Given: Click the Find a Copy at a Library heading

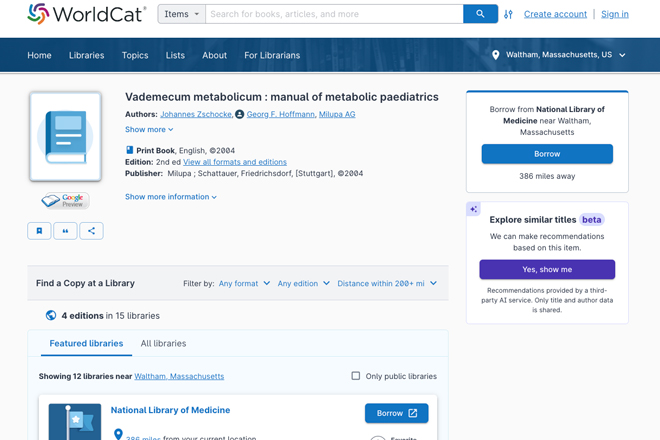Looking at the screenshot, I should pos(85,283).
